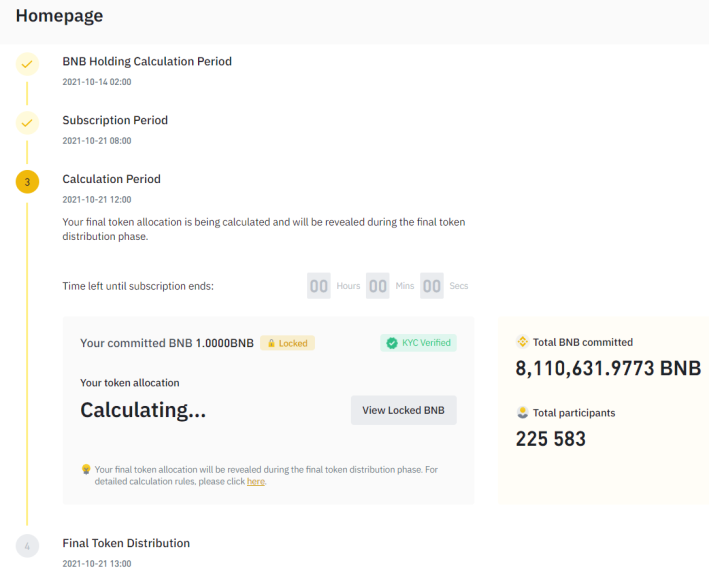The image size is (709, 572).
Task: Open the 'here' calculation rules link
Action: (x=255, y=481)
